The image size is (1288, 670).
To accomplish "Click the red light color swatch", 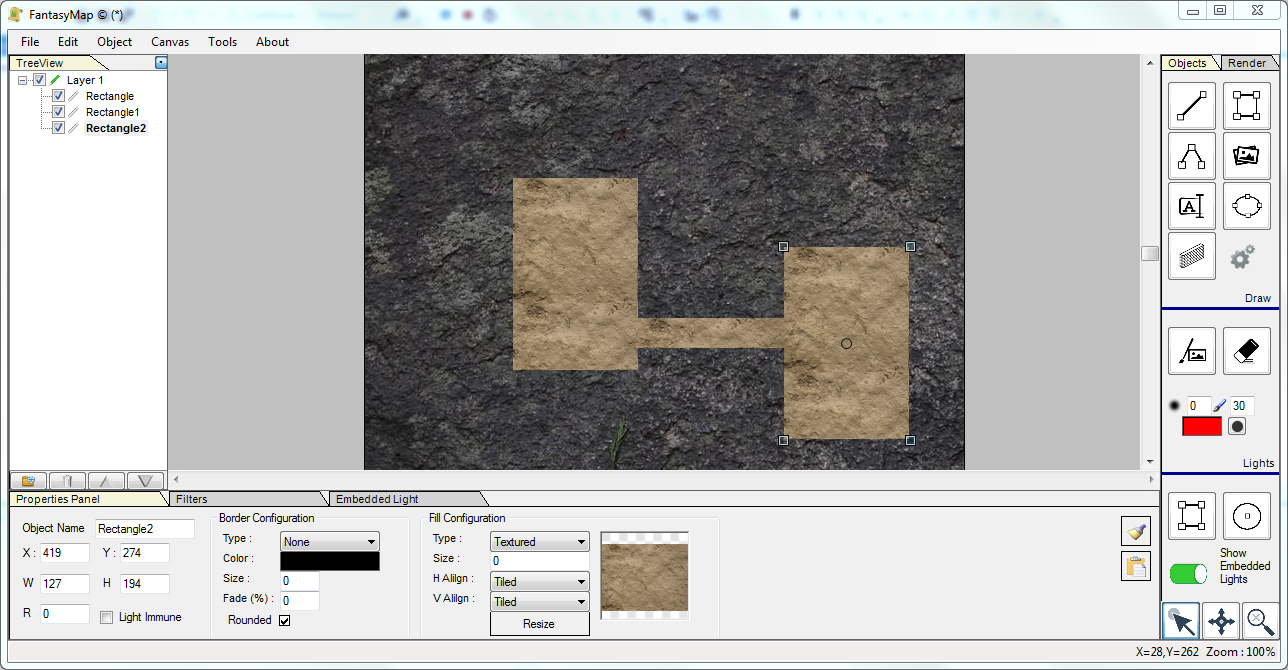I will coord(1202,426).
